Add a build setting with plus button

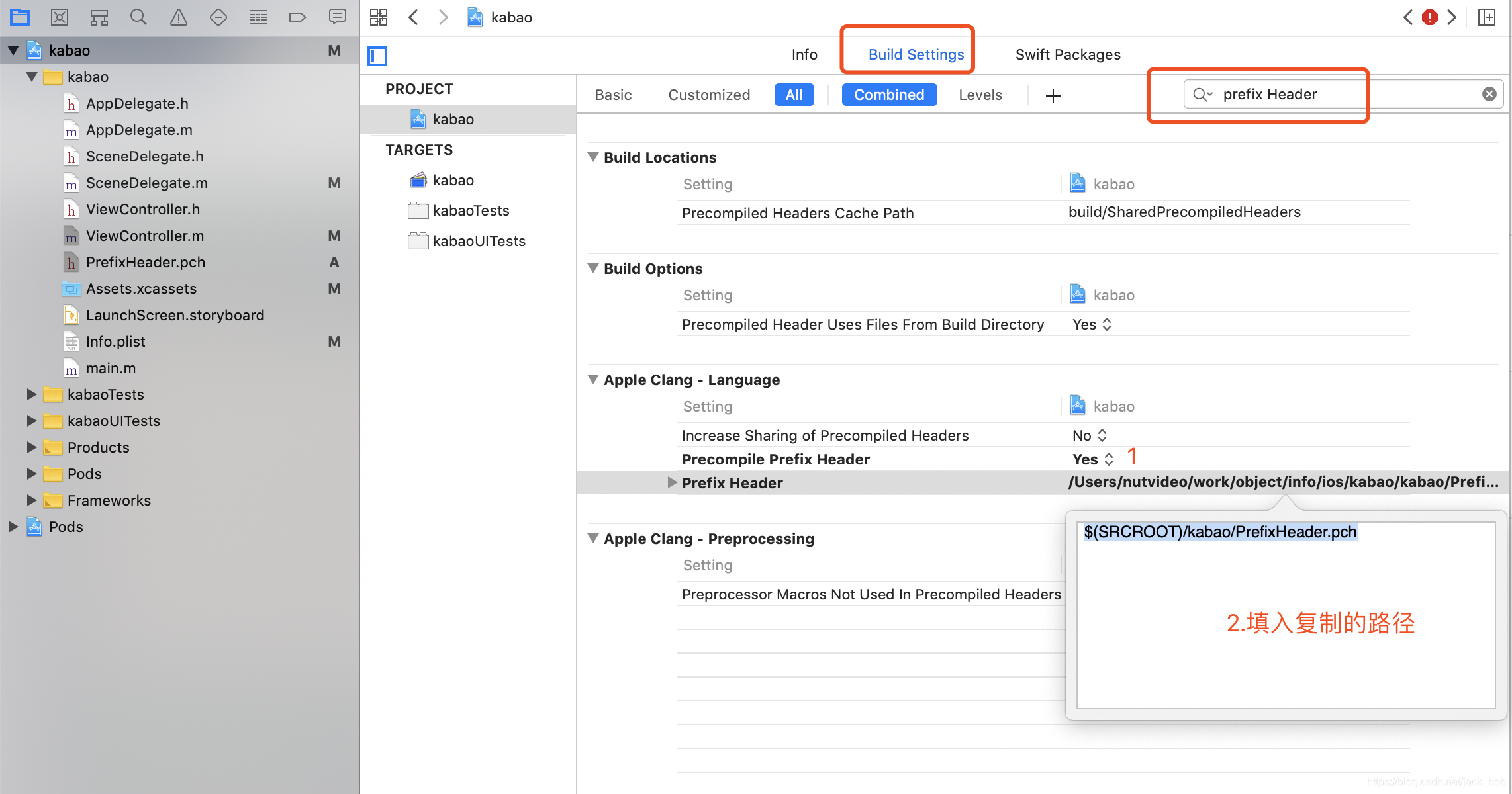(x=1053, y=96)
